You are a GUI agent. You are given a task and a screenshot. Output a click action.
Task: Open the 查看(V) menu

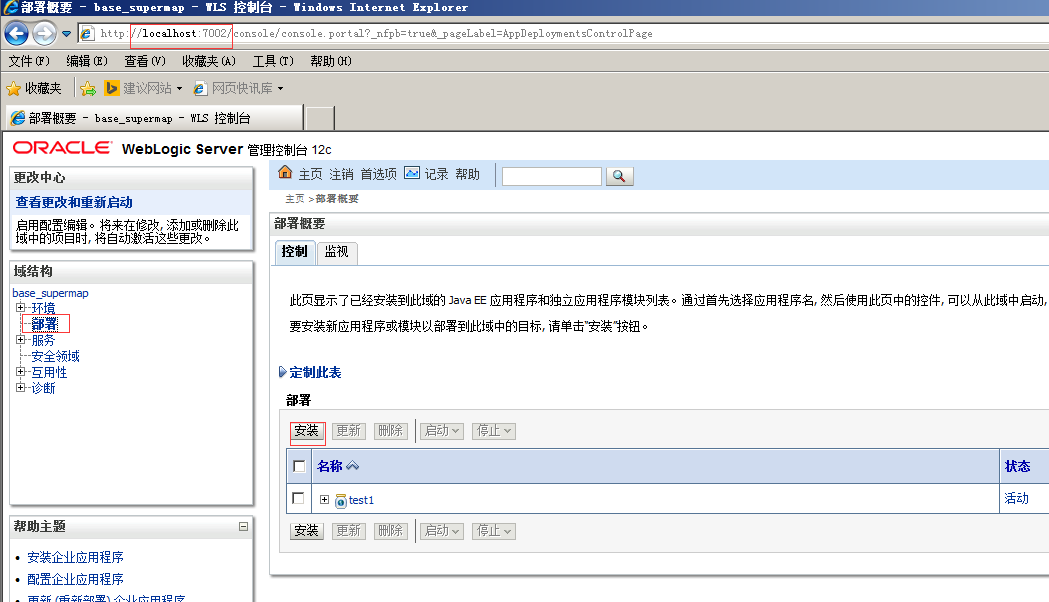point(145,61)
